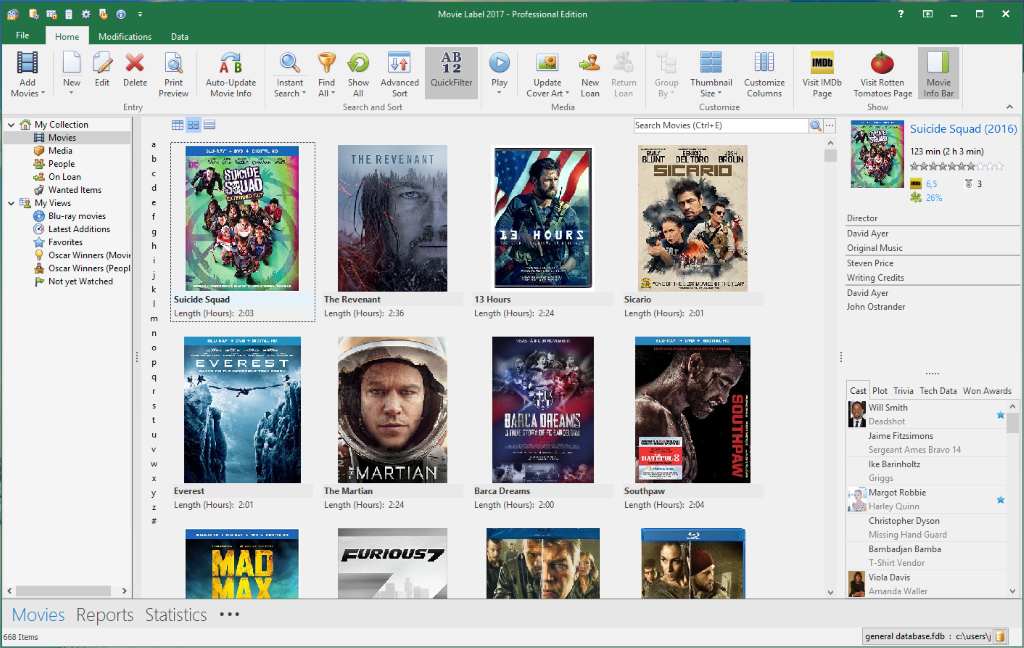1024x648 pixels.
Task: Set rating using the star rating bar
Action: (x=957, y=167)
